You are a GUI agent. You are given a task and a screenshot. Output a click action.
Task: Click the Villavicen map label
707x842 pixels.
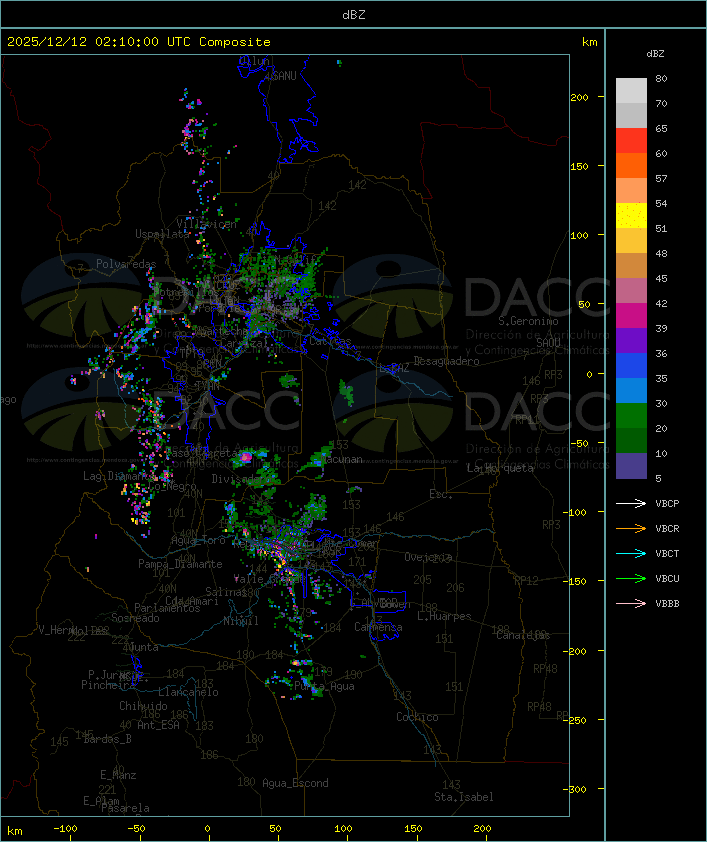coord(207,224)
